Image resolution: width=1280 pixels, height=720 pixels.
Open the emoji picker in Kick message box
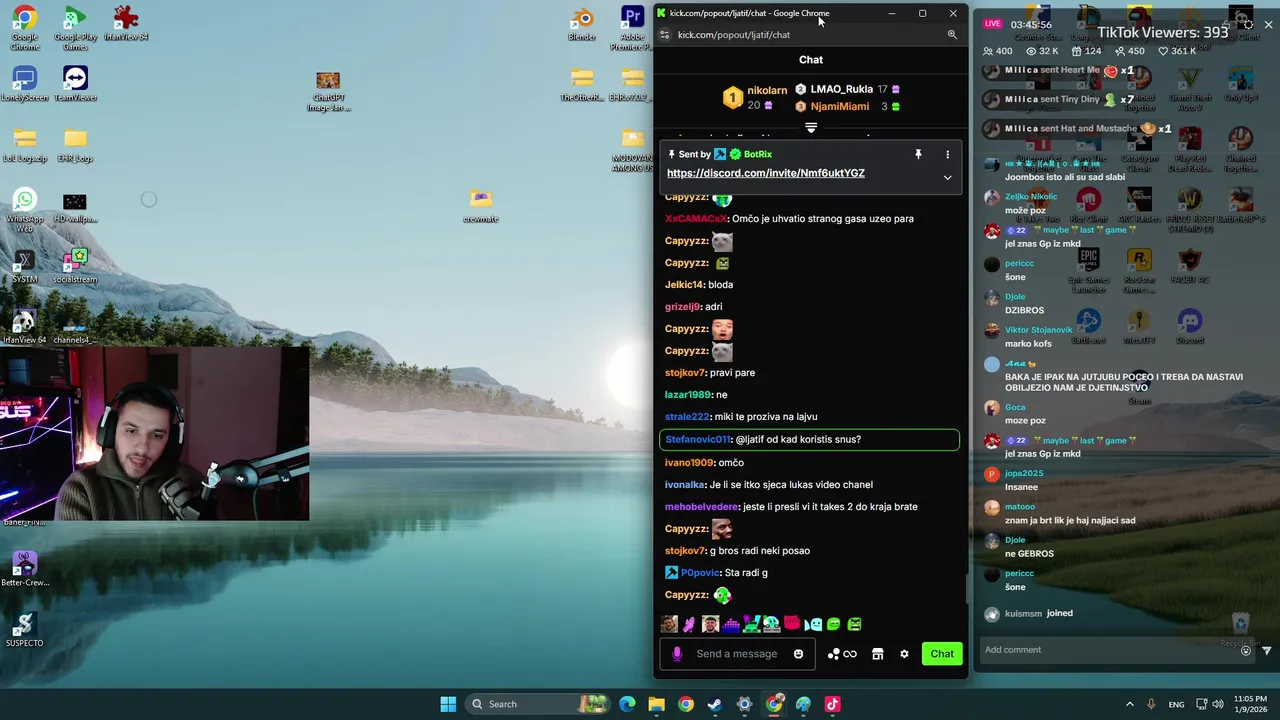tap(798, 654)
